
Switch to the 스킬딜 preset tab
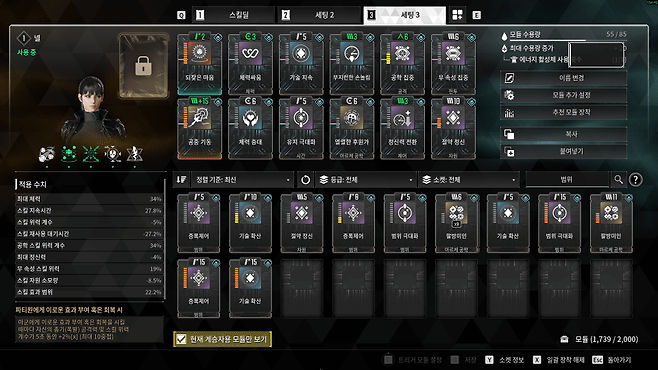[x=234, y=15]
